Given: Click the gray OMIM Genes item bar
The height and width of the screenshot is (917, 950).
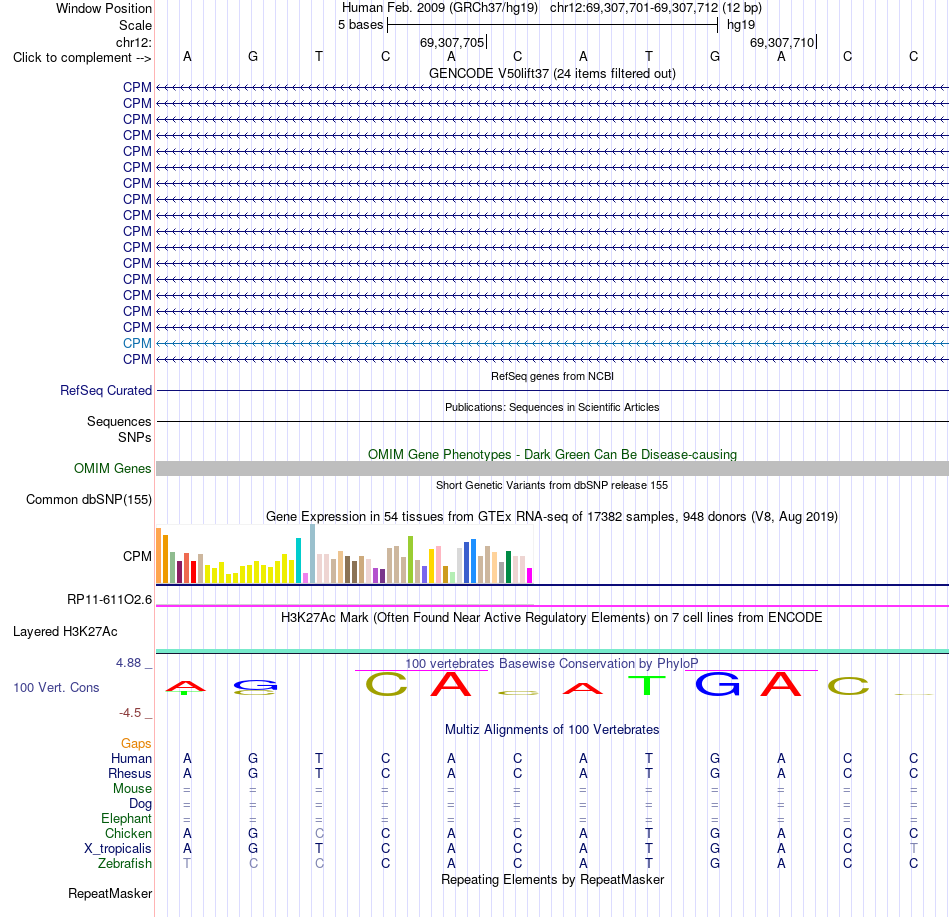Looking at the screenshot, I should (x=552, y=468).
